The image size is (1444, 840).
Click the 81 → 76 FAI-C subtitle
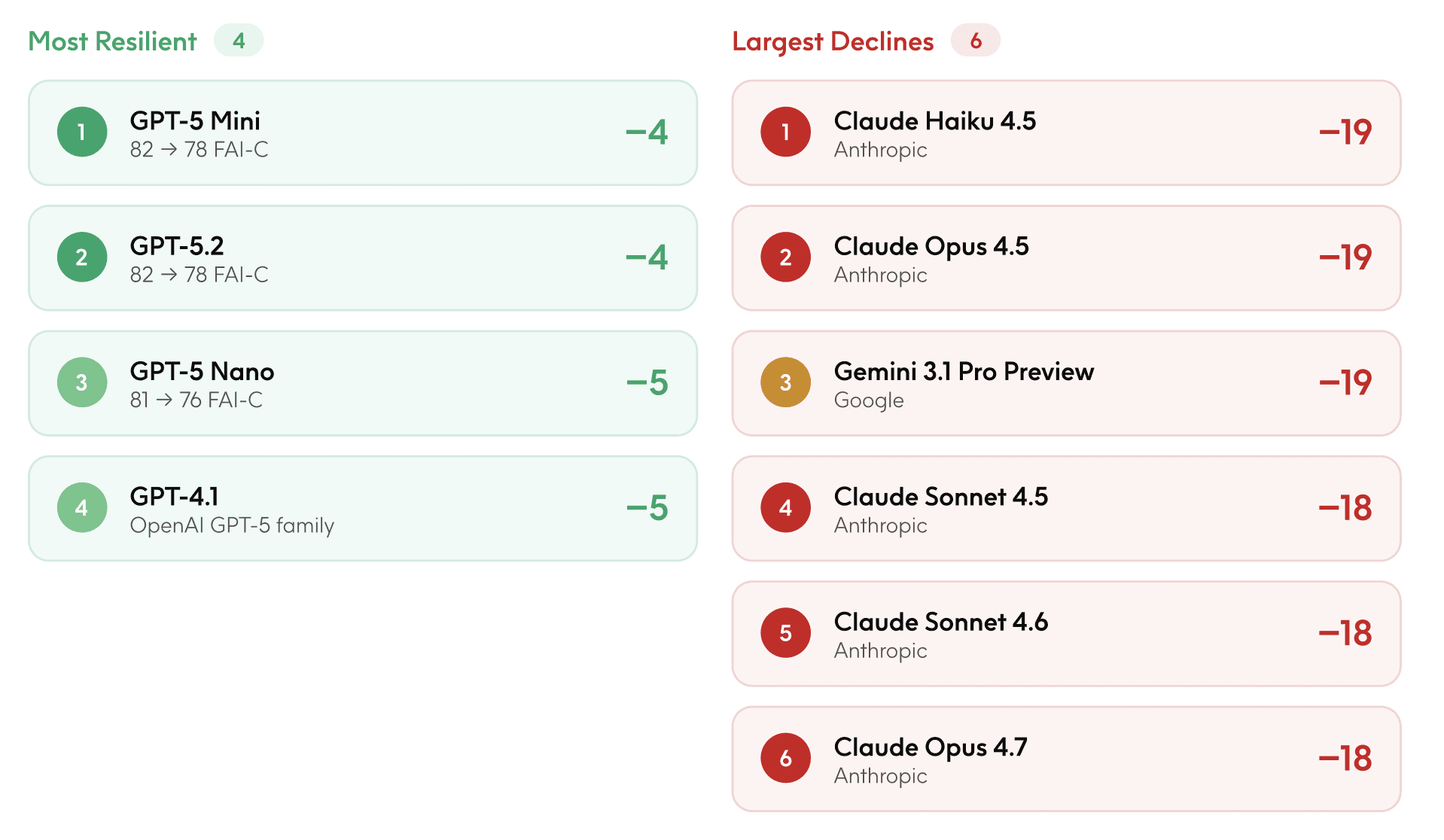point(196,400)
